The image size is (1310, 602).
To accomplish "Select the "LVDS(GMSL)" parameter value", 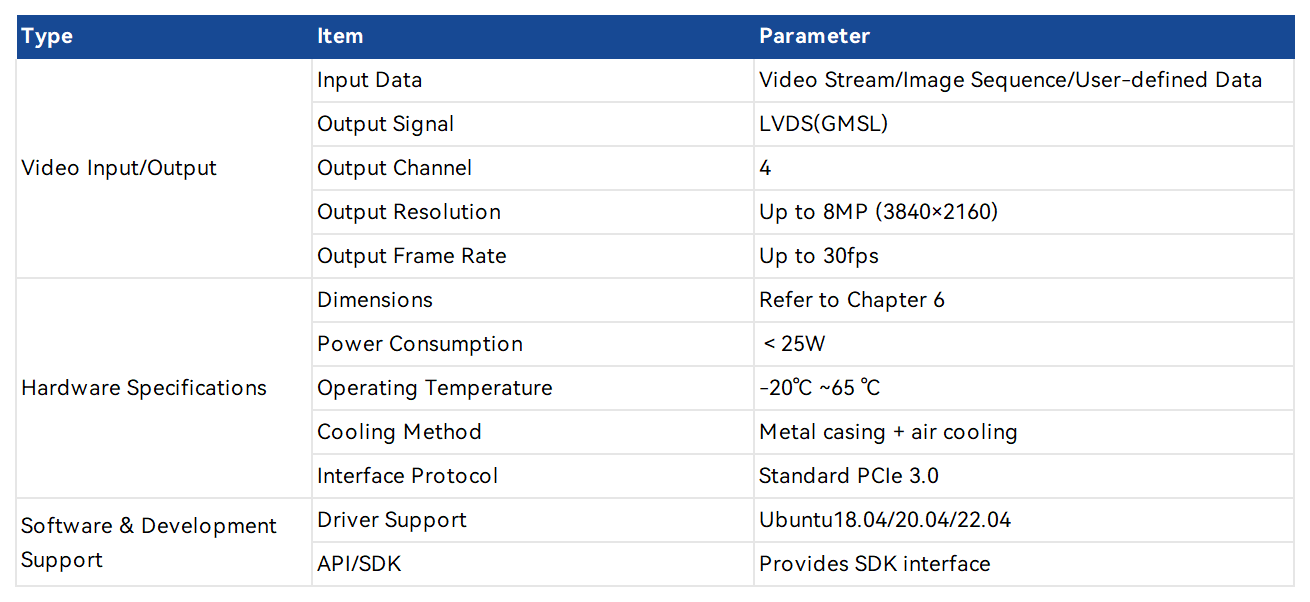I will click(x=823, y=124).
